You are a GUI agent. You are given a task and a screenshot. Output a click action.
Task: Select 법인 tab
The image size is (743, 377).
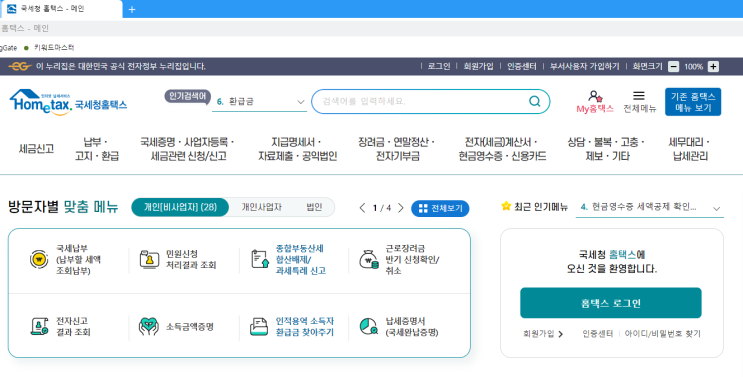pyautogui.click(x=314, y=207)
